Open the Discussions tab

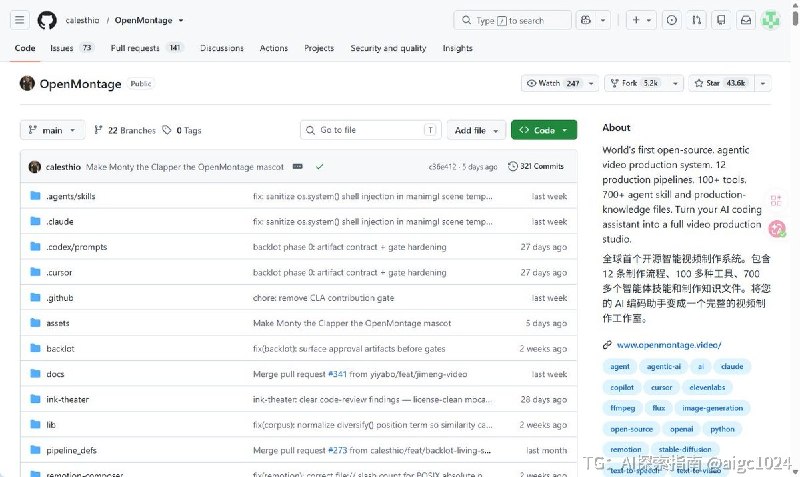click(222, 48)
